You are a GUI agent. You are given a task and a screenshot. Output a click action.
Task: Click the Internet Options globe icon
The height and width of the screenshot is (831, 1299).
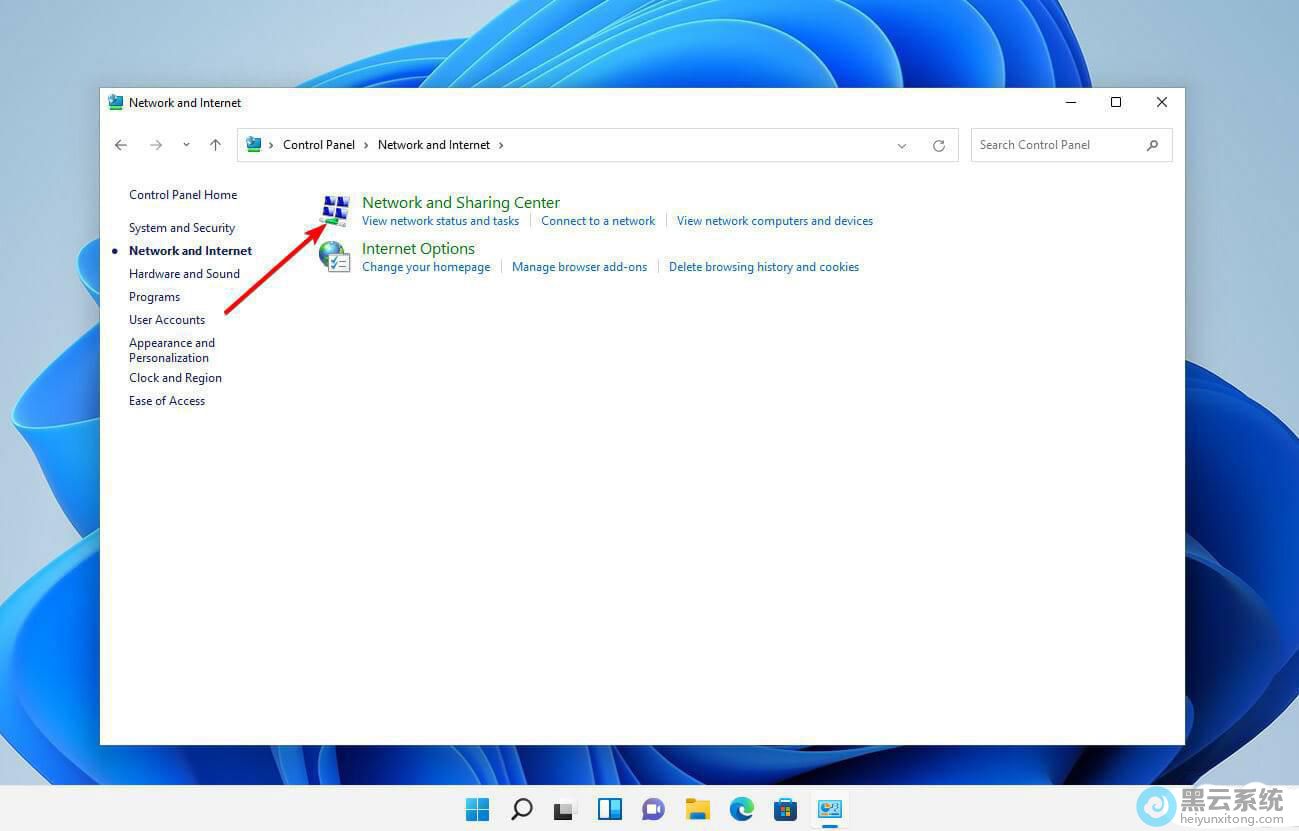click(335, 257)
